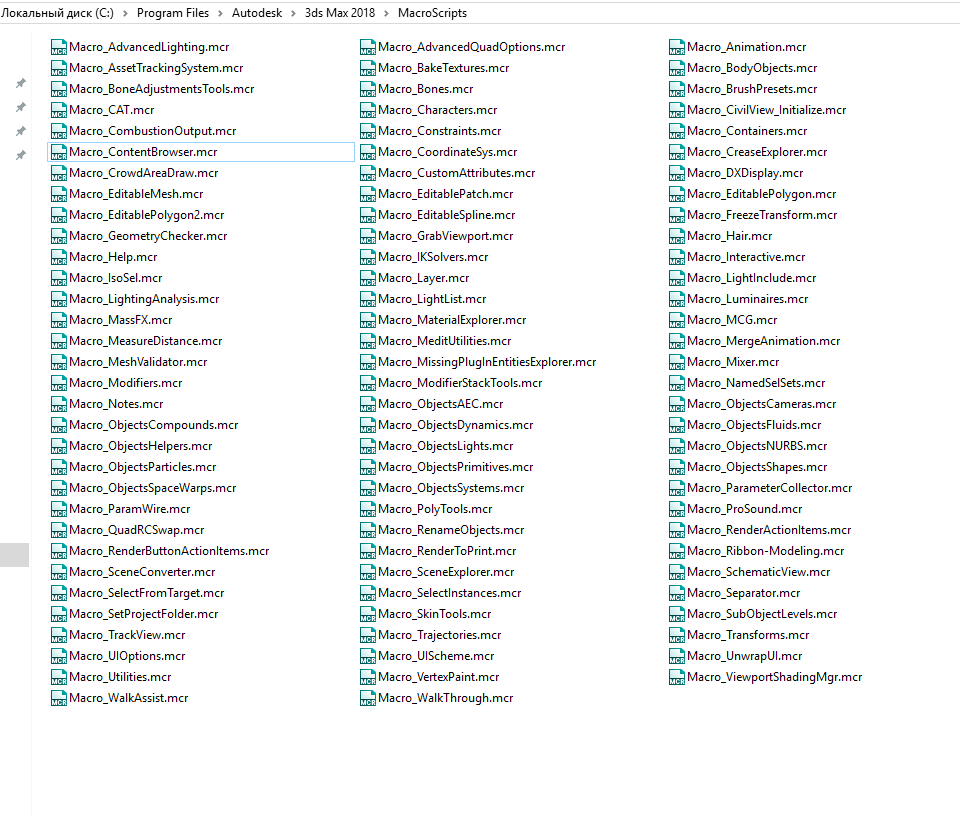Select Macro_CrowdAreaDraw.mcr file name
Viewport: 960px width, 815px height.
pyautogui.click(x=144, y=173)
